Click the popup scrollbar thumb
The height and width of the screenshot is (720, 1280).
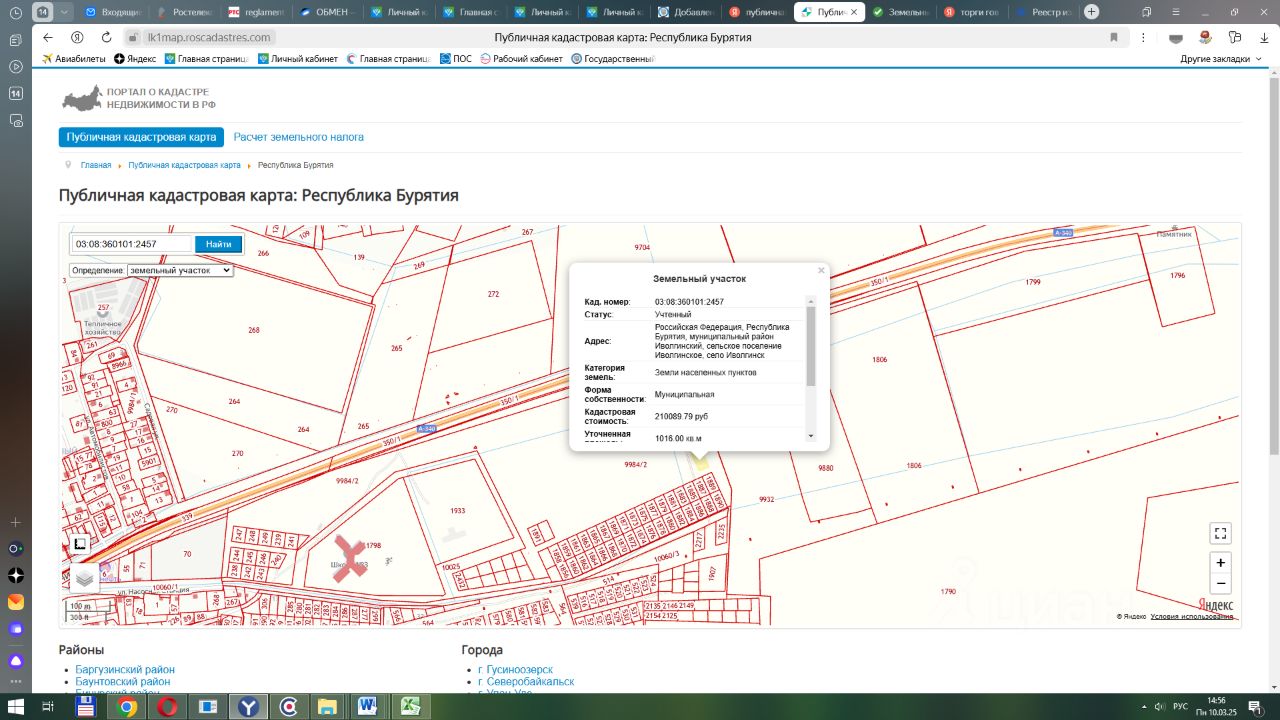(811, 346)
